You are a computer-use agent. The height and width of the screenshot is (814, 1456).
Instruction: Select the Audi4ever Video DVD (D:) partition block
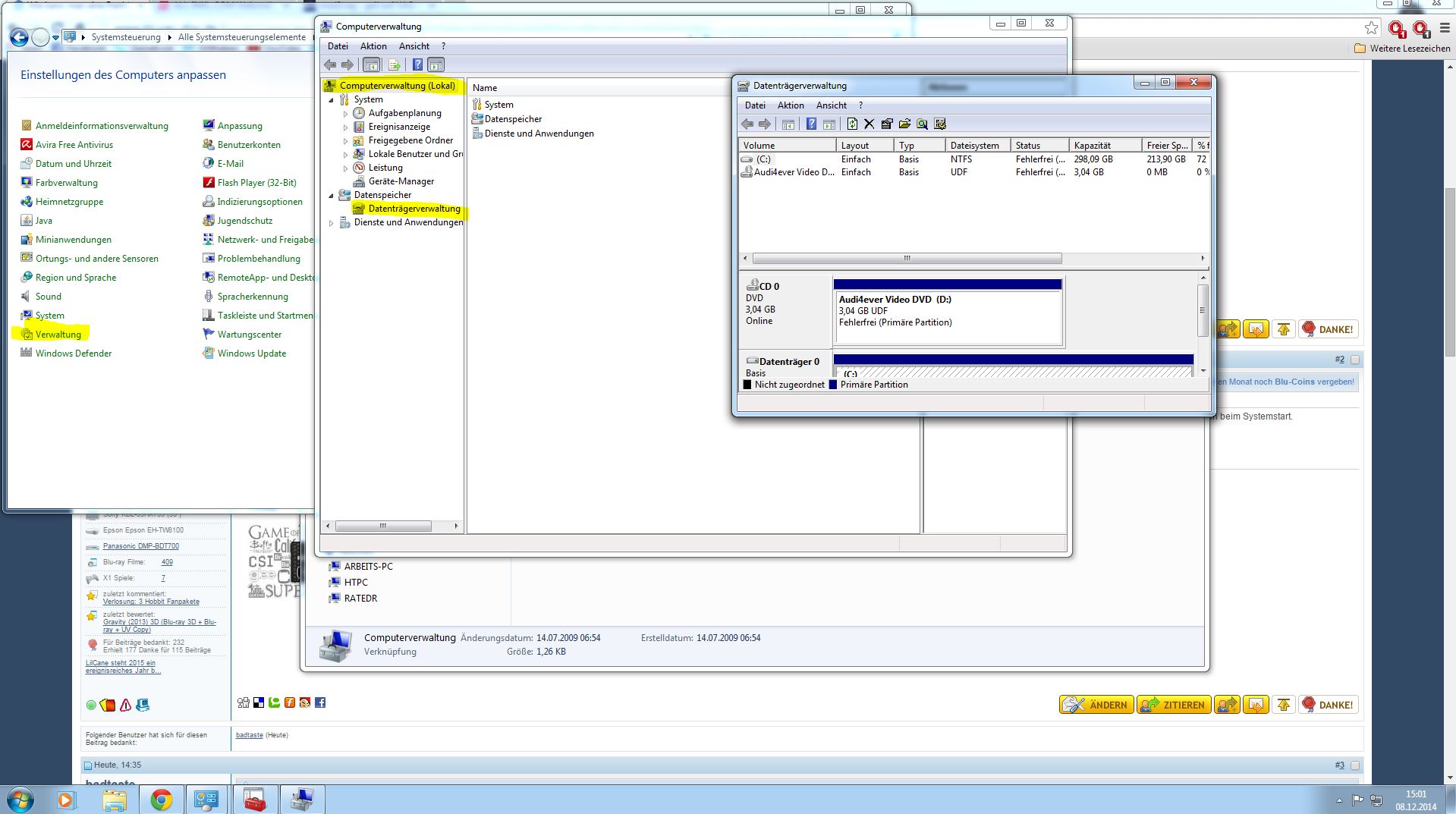click(x=947, y=311)
